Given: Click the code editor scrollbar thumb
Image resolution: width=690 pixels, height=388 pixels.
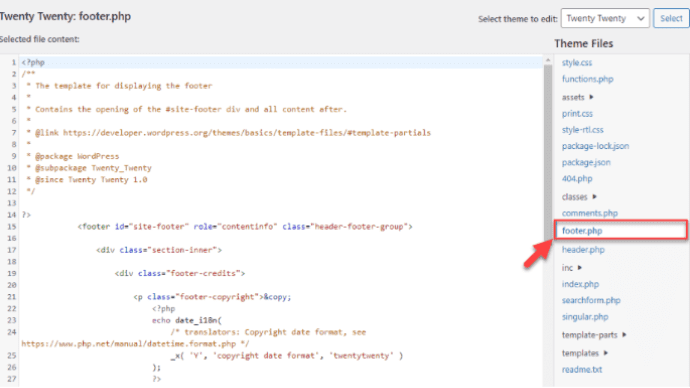Looking at the screenshot, I should [548, 152].
